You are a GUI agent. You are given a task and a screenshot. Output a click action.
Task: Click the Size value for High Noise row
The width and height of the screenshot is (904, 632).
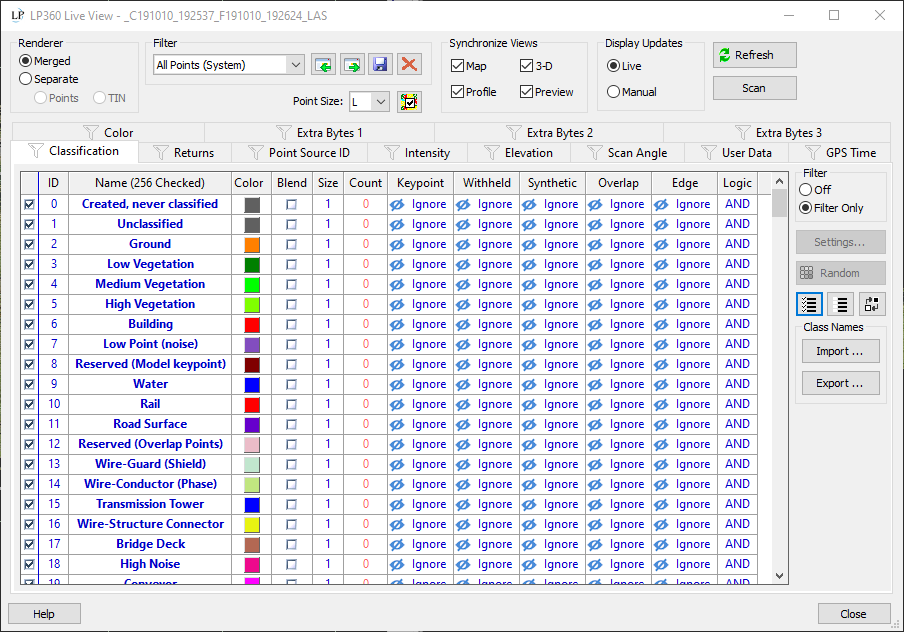(327, 564)
